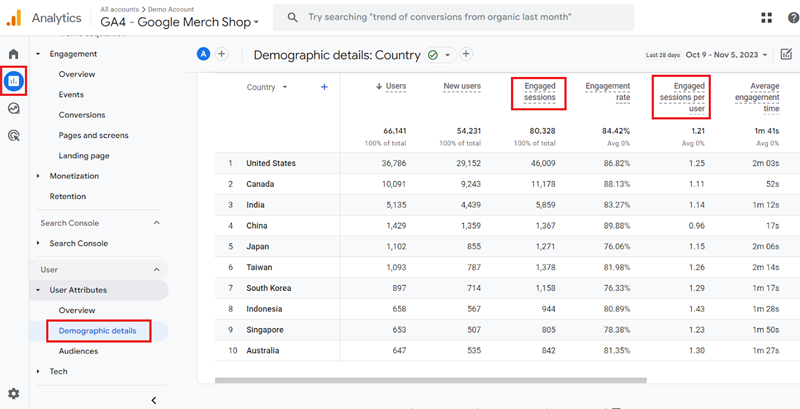Open the Retention report
This screenshot has height=409, width=800.
(x=67, y=196)
